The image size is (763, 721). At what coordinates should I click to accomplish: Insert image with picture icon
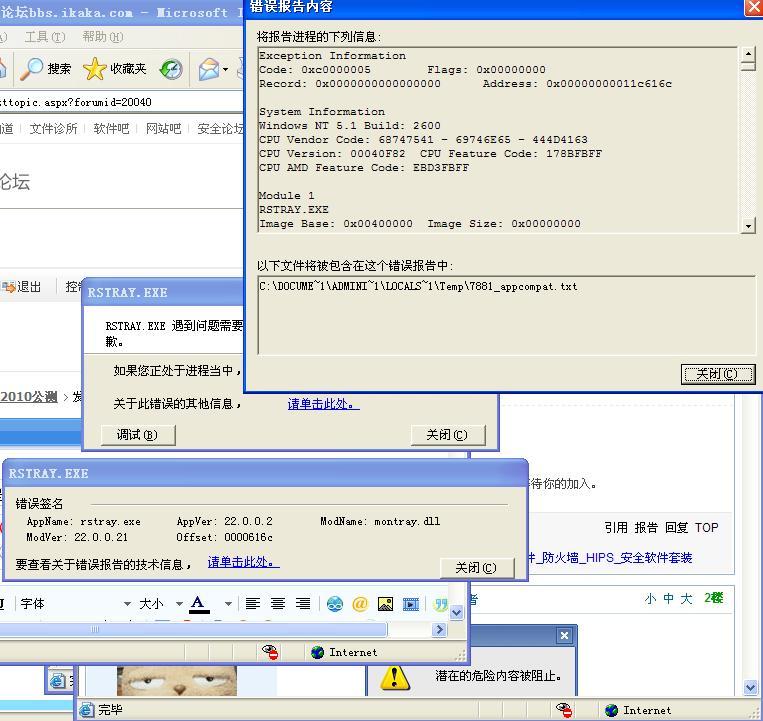coord(385,604)
